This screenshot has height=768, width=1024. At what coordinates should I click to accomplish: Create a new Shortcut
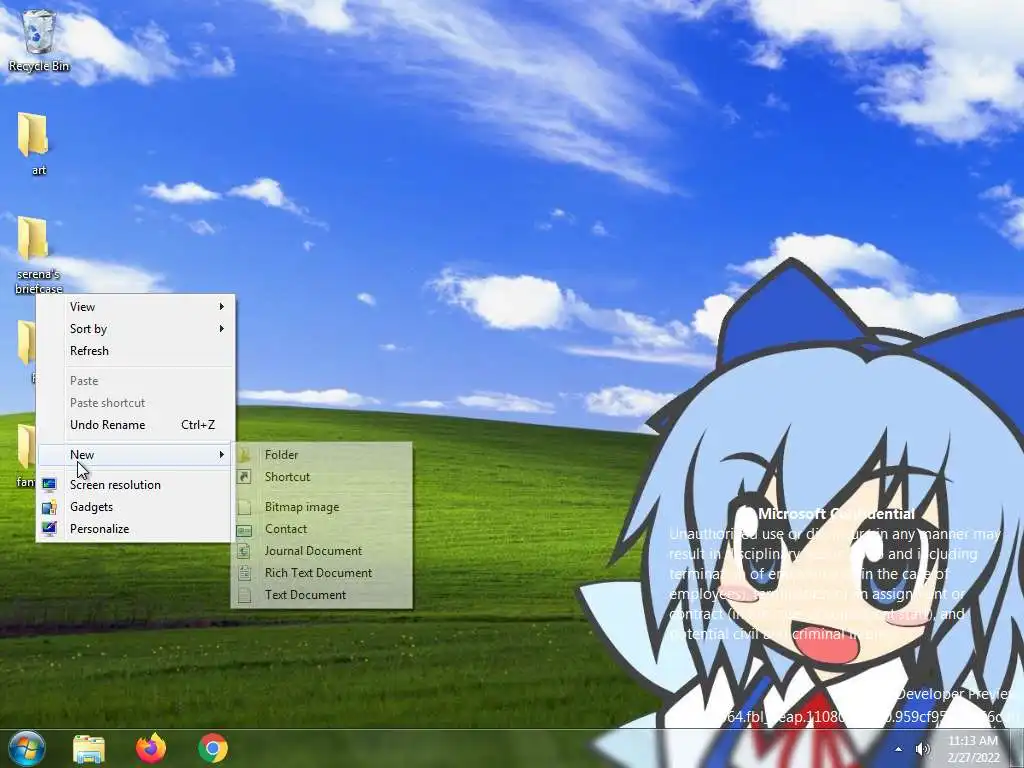pyautogui.click(x=322, y=477)
